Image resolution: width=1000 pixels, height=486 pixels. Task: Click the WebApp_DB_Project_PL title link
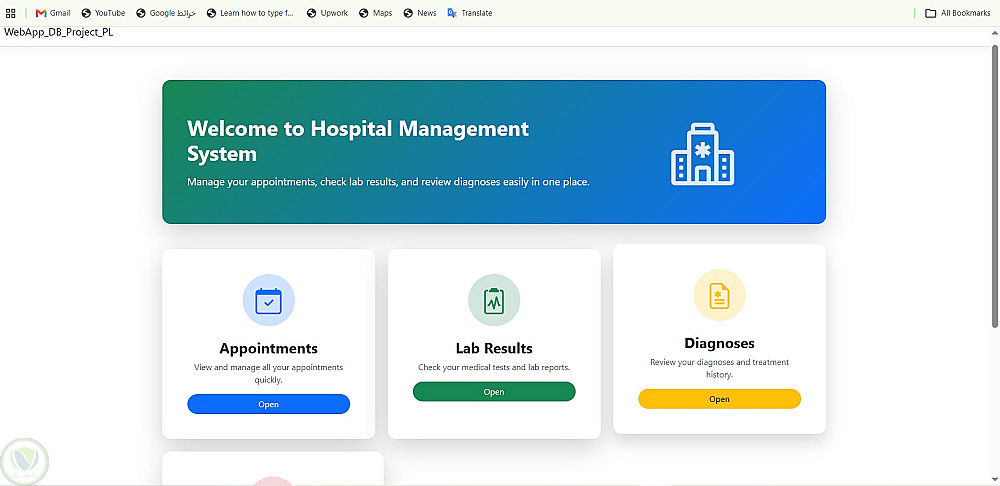click(x=59, y=33)
